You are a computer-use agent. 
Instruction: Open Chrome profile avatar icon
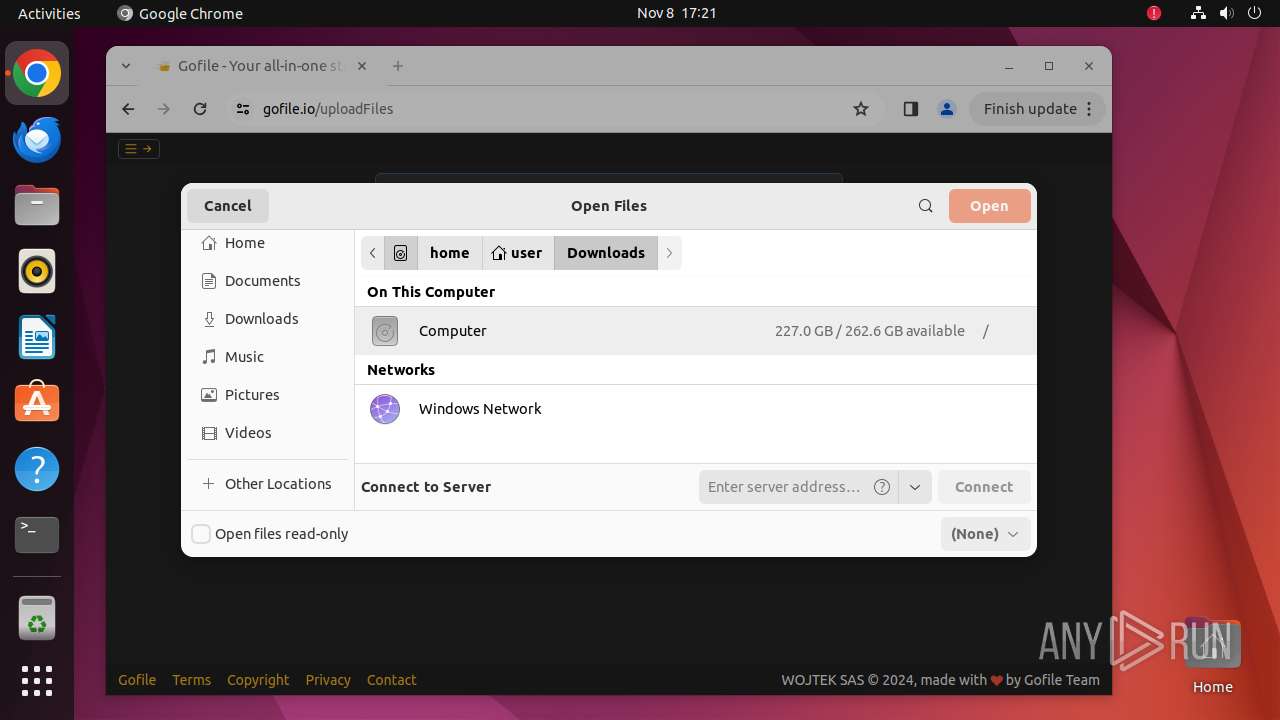coord(947,109)
